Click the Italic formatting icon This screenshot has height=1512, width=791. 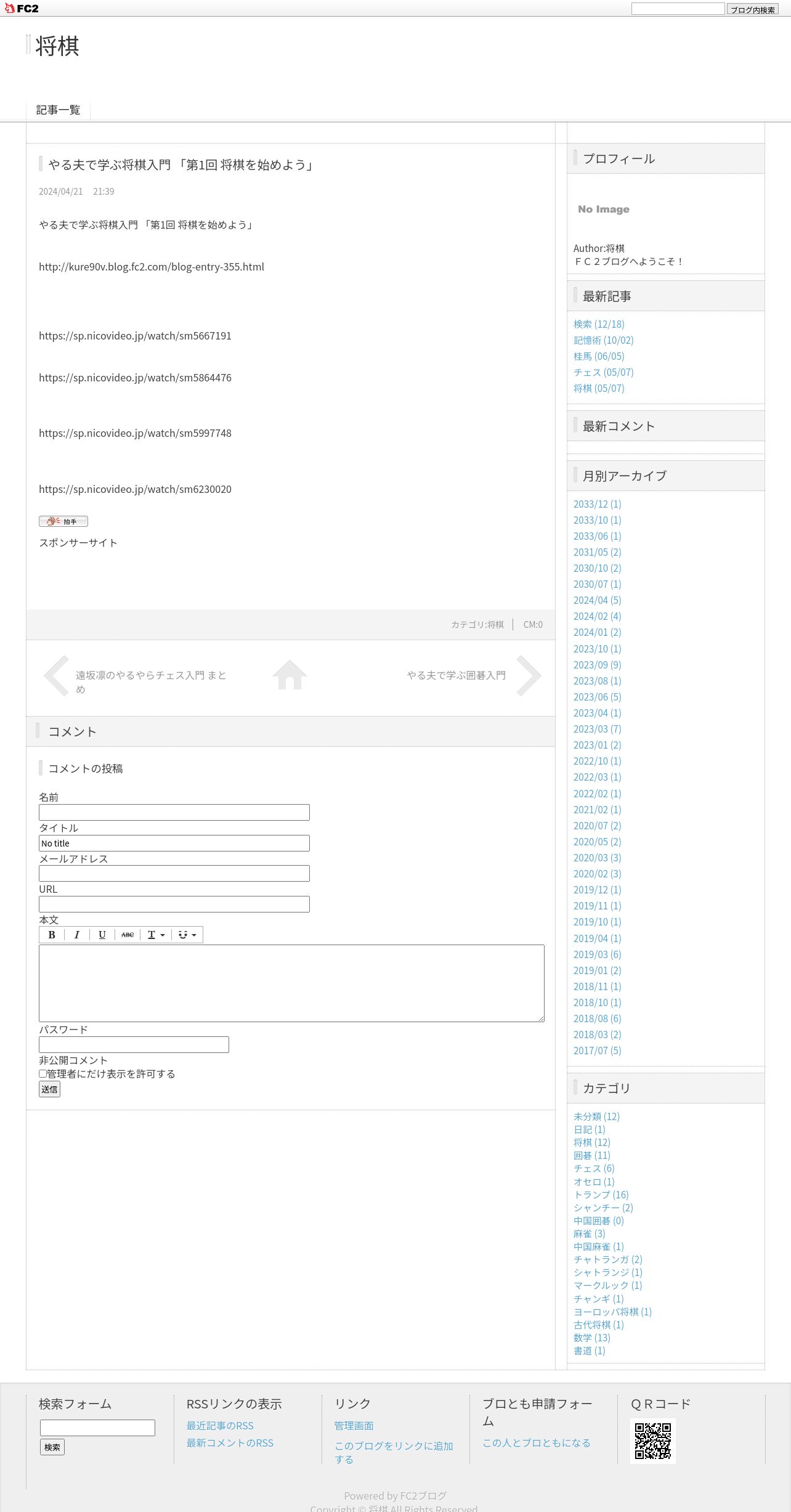(x=77, y=935)
